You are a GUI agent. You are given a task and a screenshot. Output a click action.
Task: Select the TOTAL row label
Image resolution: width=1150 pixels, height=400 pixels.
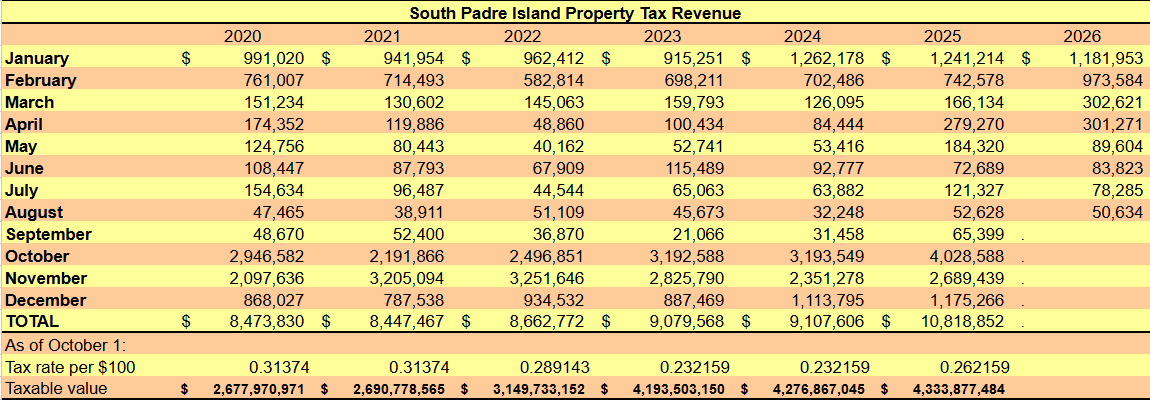32,321
